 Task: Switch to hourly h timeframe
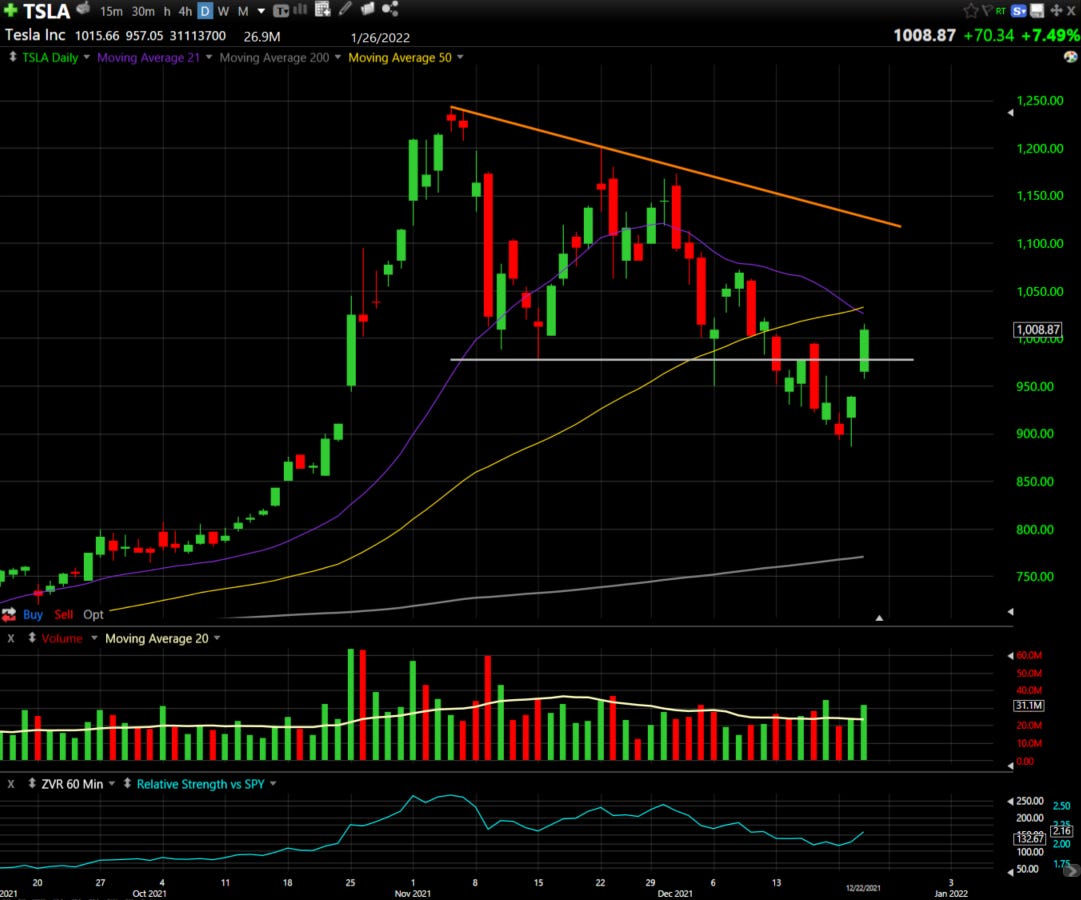(x=167, y=11)
